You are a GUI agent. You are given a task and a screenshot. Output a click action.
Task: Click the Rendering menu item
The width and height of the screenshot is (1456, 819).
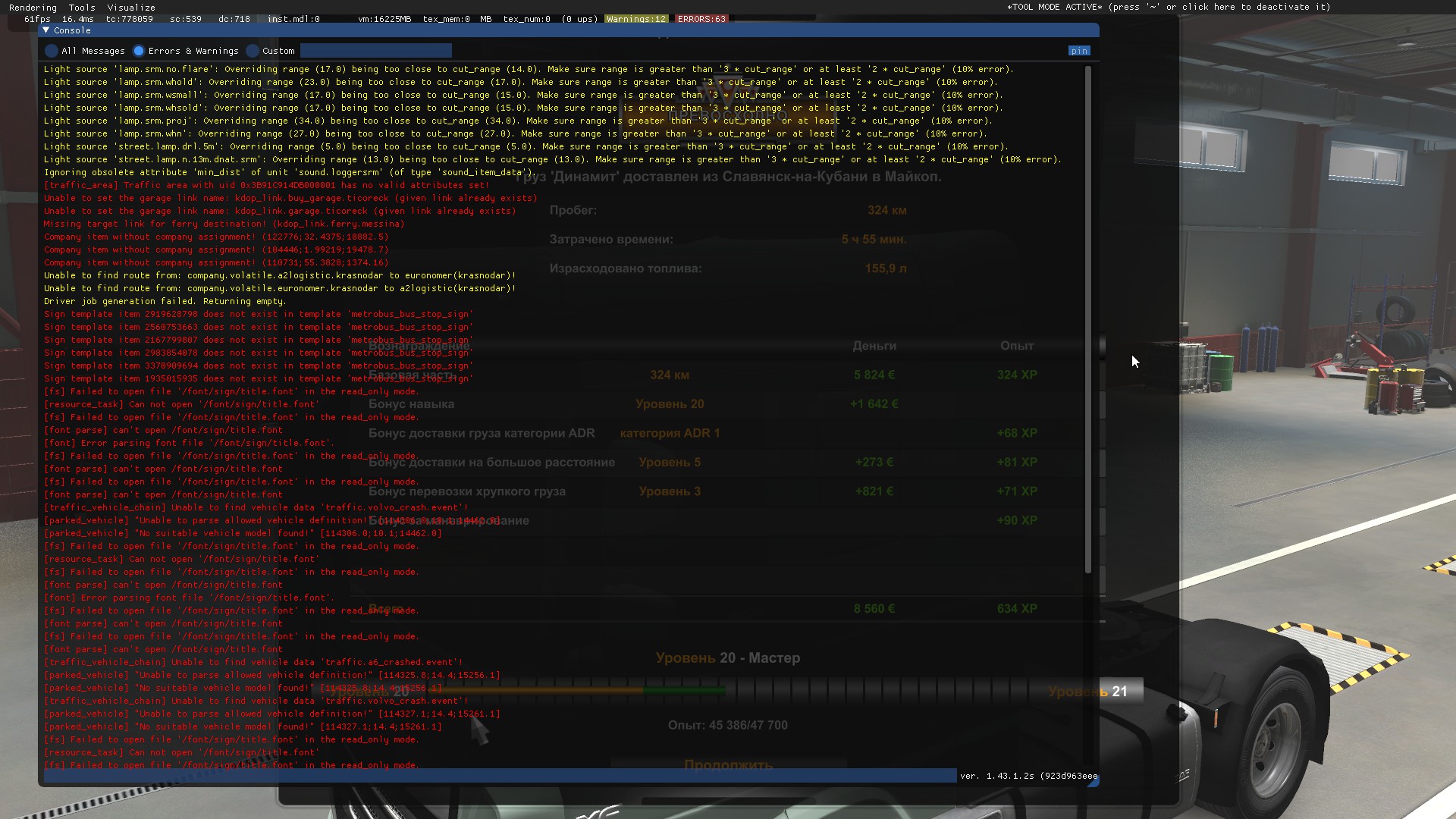tap(29, 7)
